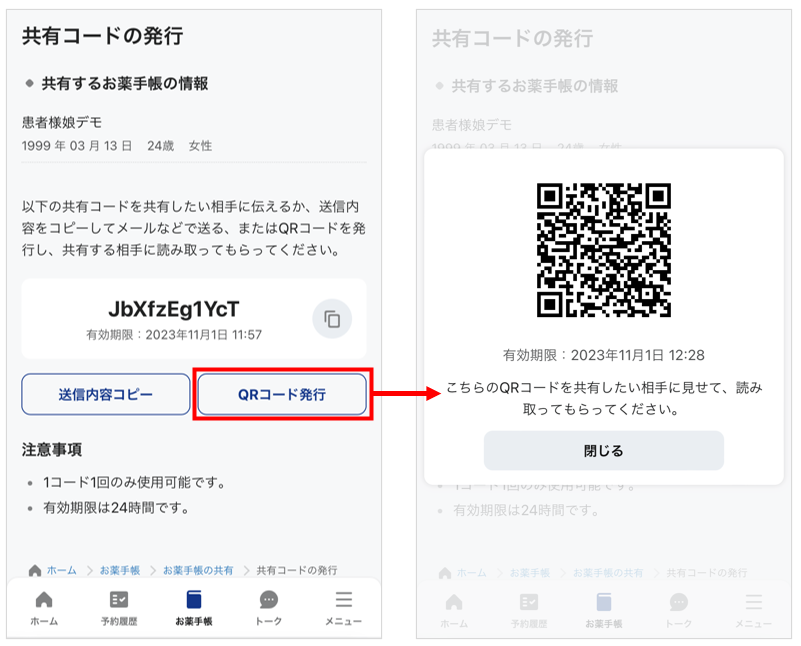Click birth date 1999年03月13日 in left screen

click(77, 146)
